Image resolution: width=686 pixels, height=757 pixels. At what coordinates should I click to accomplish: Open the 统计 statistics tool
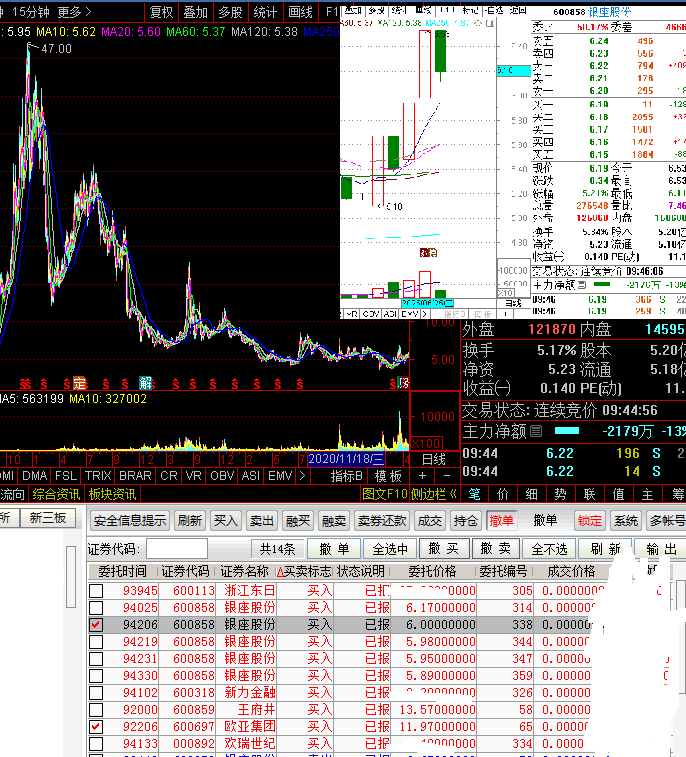(265, 12)
